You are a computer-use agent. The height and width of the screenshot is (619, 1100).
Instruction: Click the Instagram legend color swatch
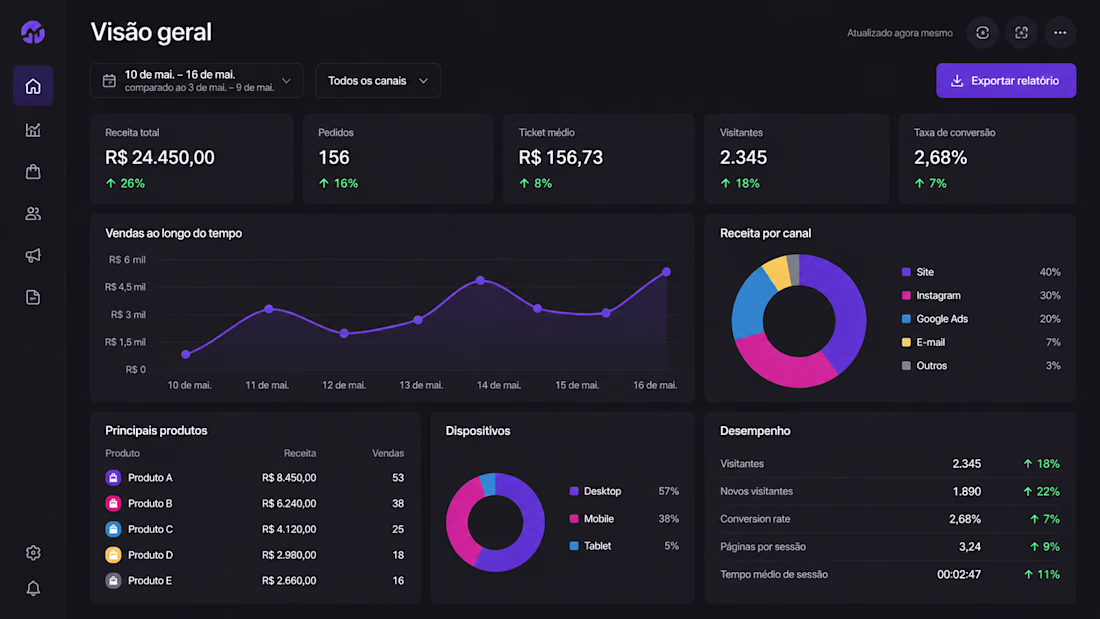tap(906, 295)
